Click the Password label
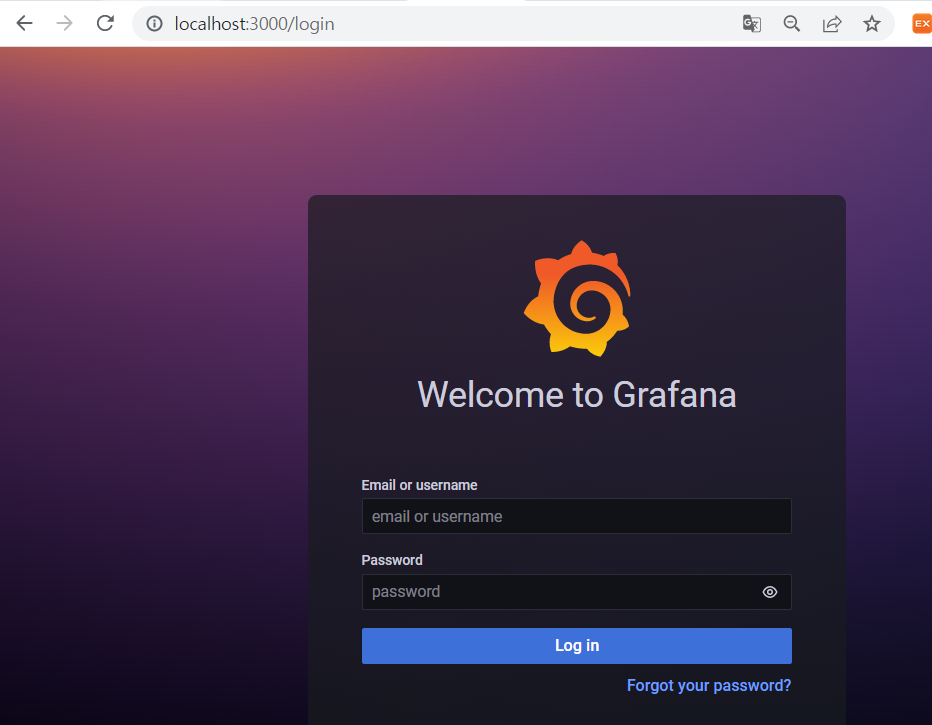 pyautogui.click(x=392, y=560)
